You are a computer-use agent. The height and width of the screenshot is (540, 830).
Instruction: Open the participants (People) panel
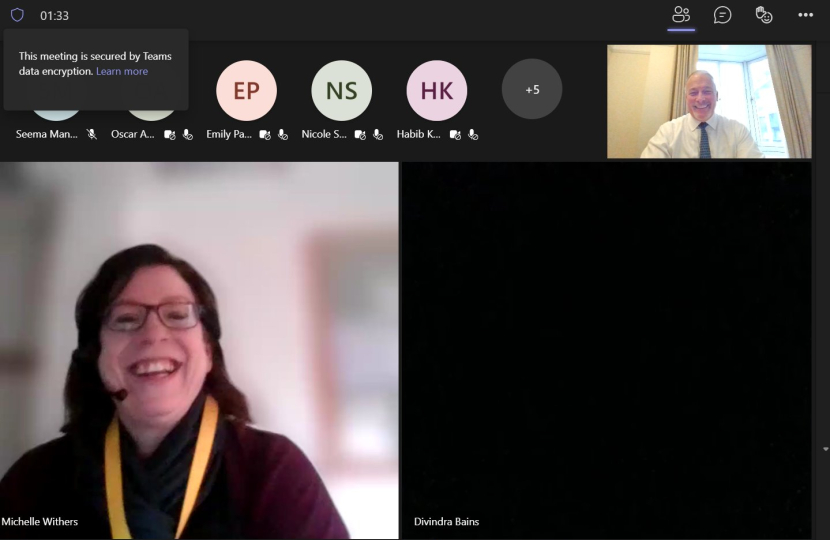coord(681,15)
